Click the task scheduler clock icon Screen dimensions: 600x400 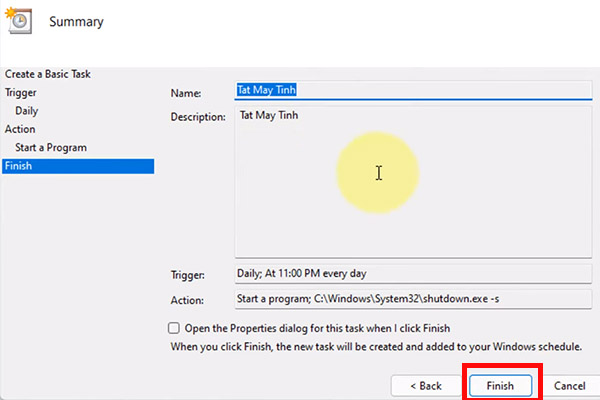pyautogui.click(x=19, y=21)
